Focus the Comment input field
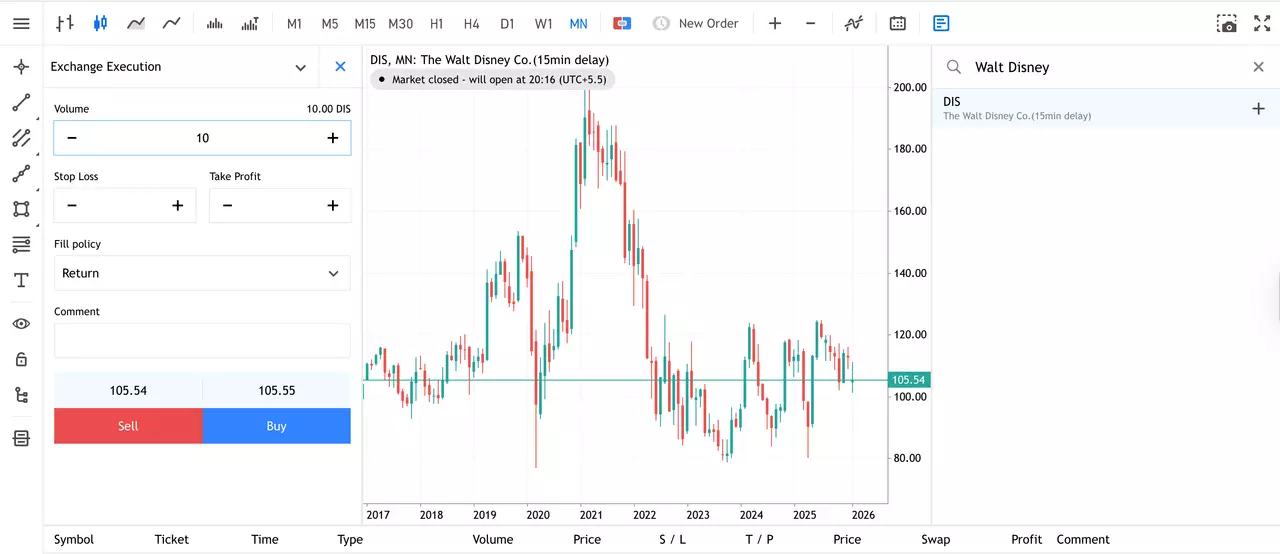This screenshot has height=554, width=1280. [x=202, y=341]
